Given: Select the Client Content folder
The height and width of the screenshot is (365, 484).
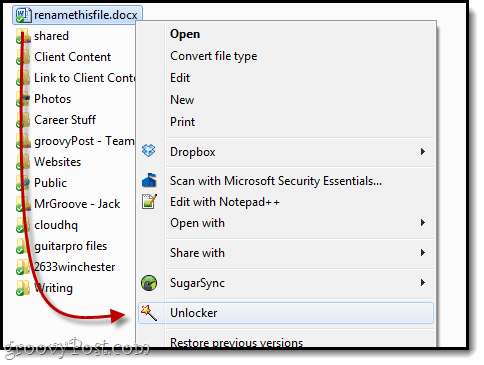Looking at the screenshot, I should click(72, 57).
